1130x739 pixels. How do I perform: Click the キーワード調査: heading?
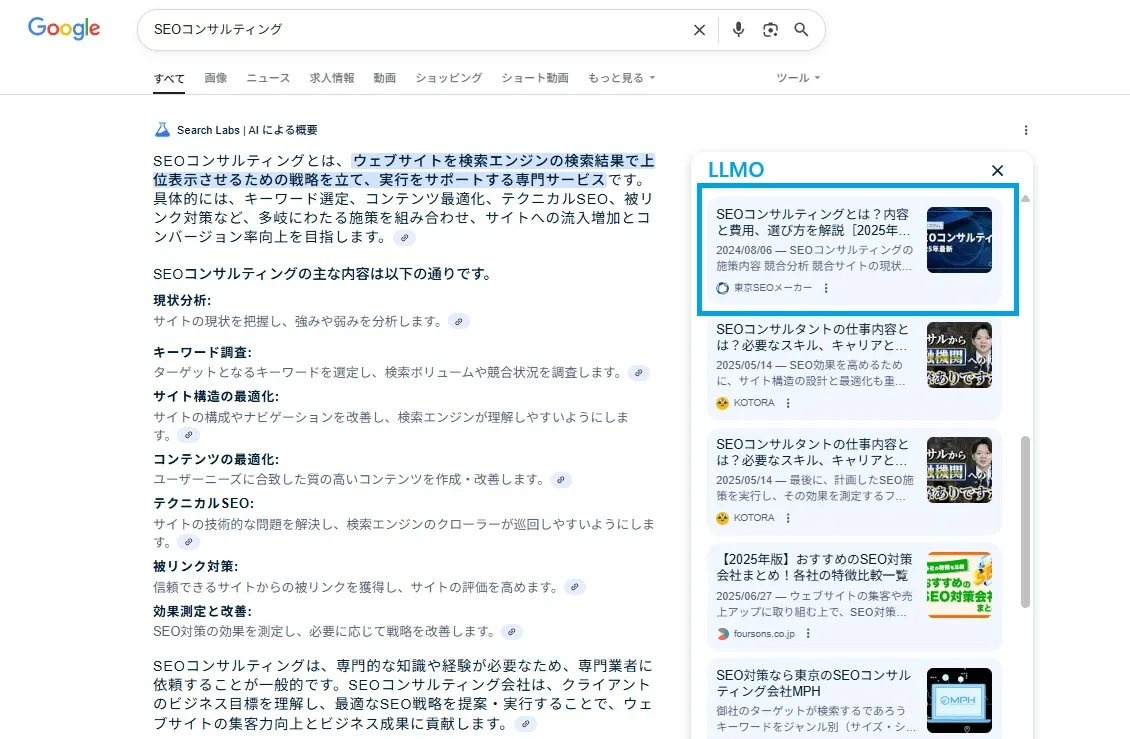point(203,353)
